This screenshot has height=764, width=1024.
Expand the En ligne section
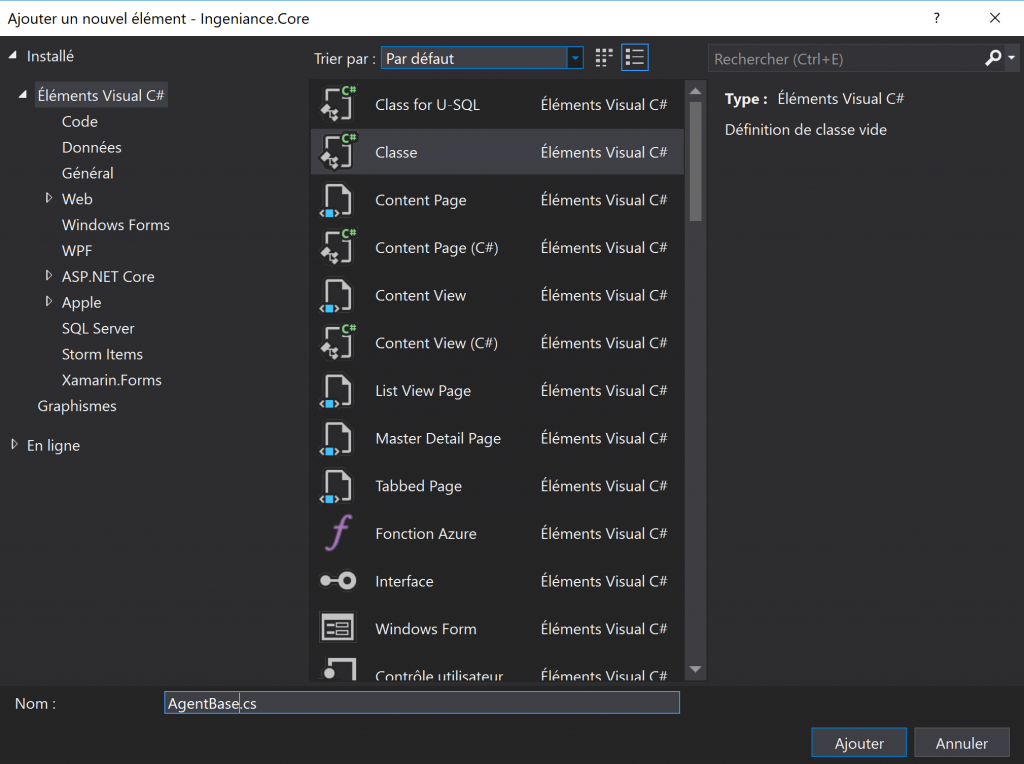[x=14, y=445]
